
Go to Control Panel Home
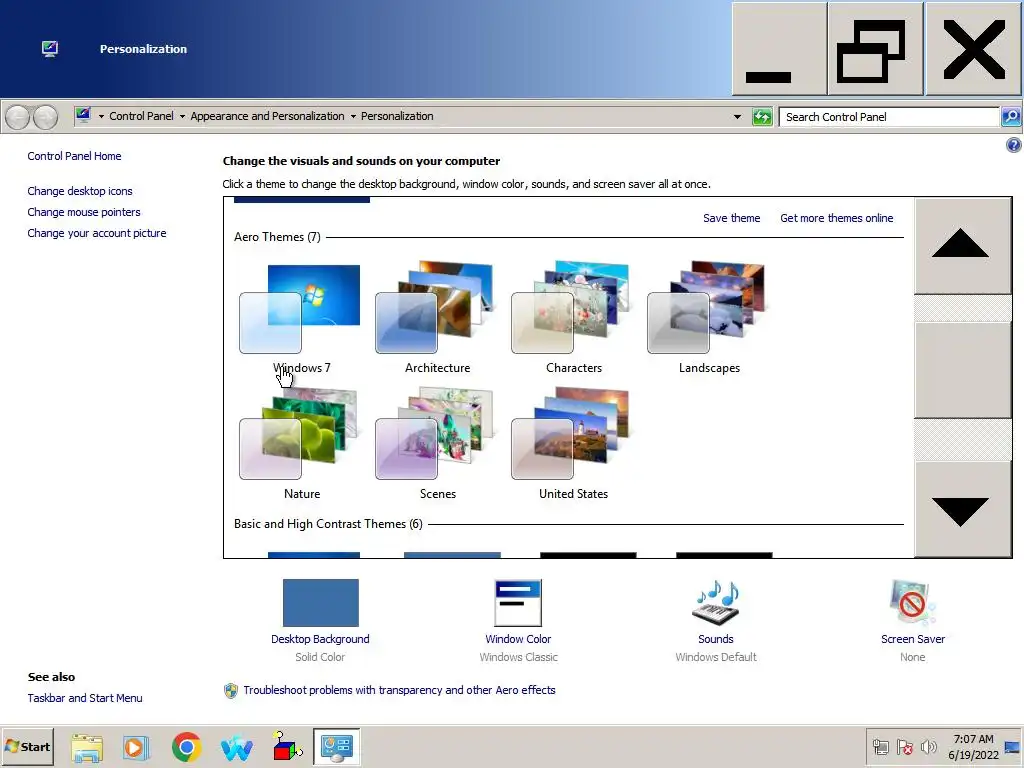point(74,156)
